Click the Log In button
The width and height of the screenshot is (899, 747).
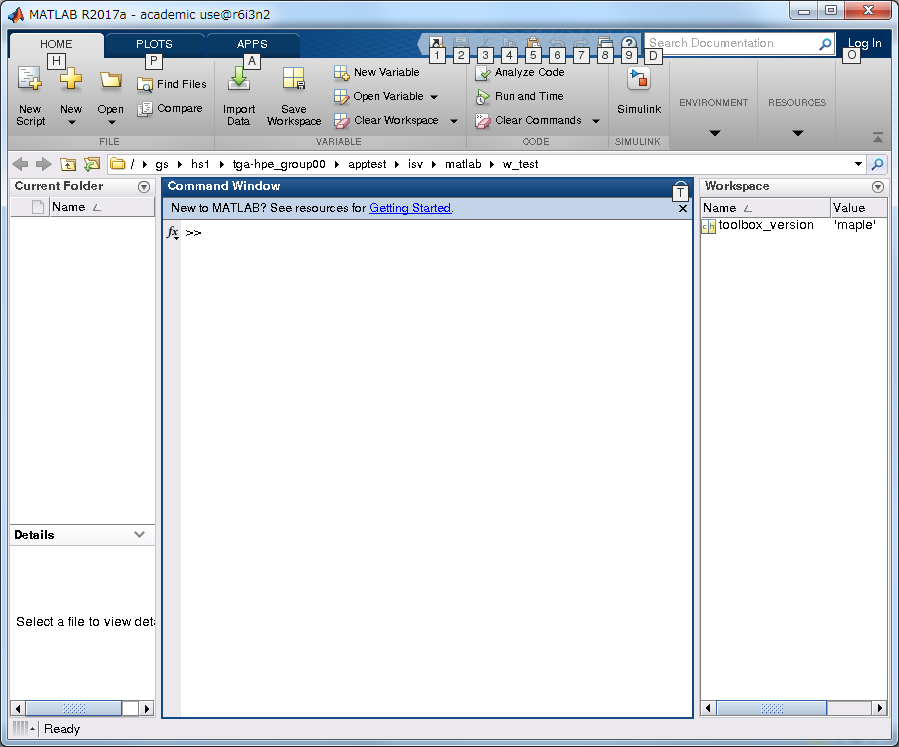coord(864,43)
